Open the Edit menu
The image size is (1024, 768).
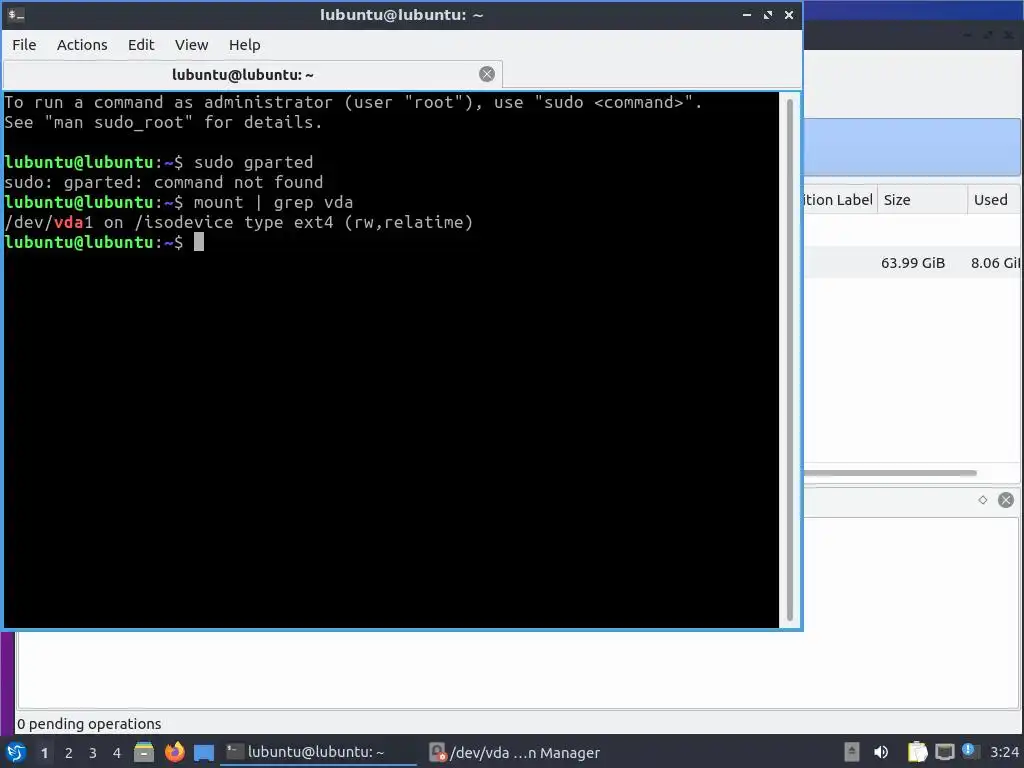(140, 45)
